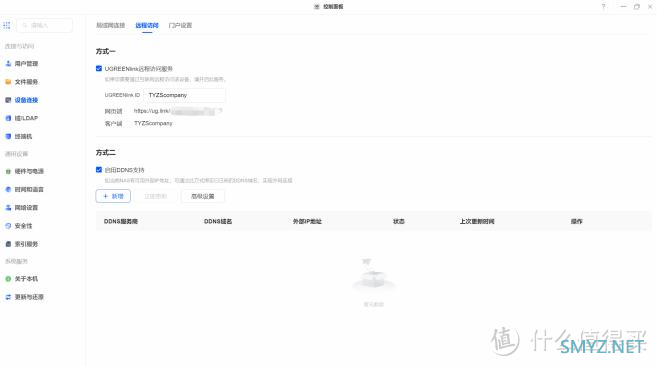Open the app grid menu icon

7,26
